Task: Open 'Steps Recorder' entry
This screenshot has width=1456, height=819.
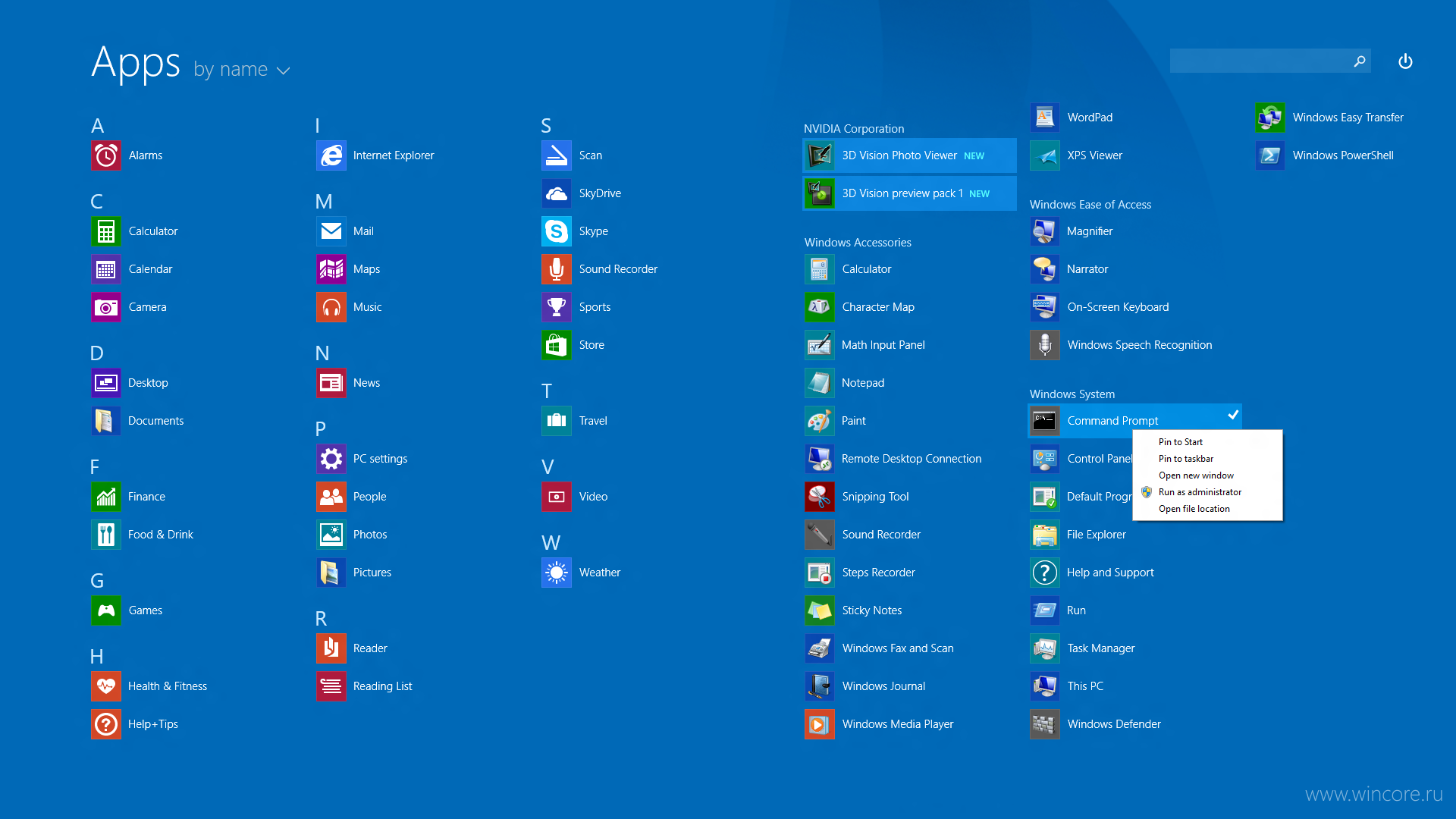Action: tap(861, 573)
